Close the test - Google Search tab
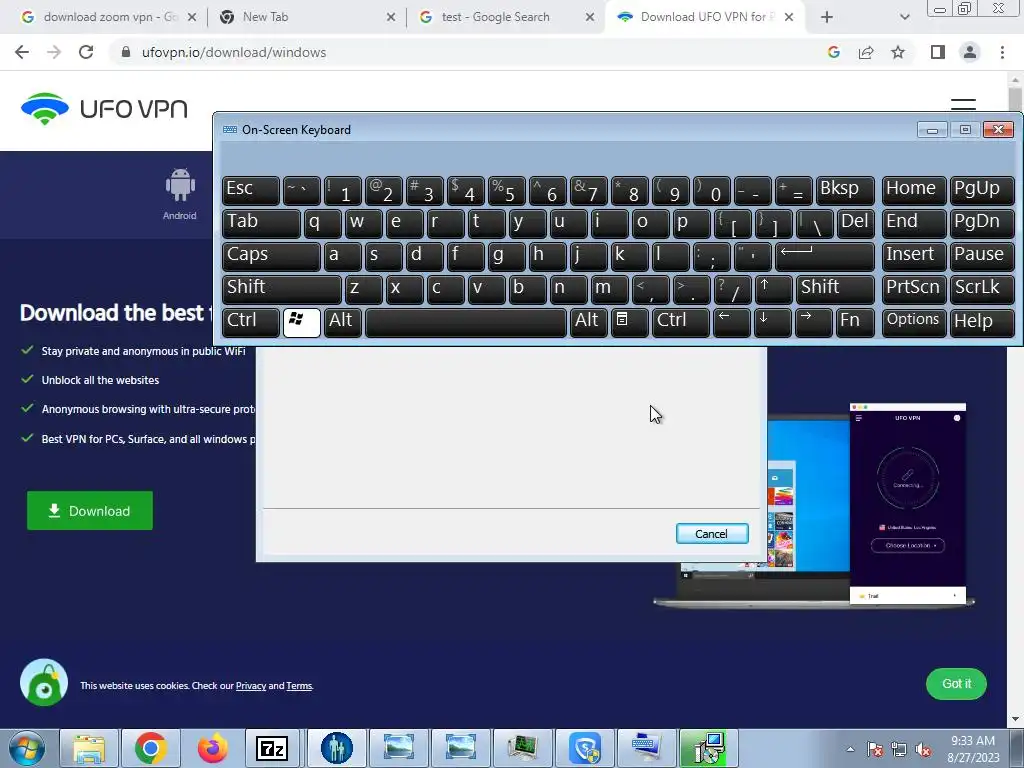Viewport: 1024px width, 768px height. (x=590, y=17)
